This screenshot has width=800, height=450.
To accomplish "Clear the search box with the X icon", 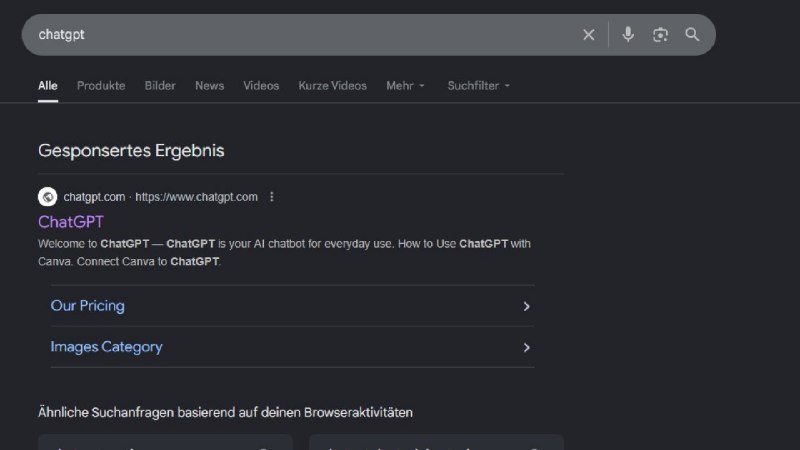I will pos(588,35).
